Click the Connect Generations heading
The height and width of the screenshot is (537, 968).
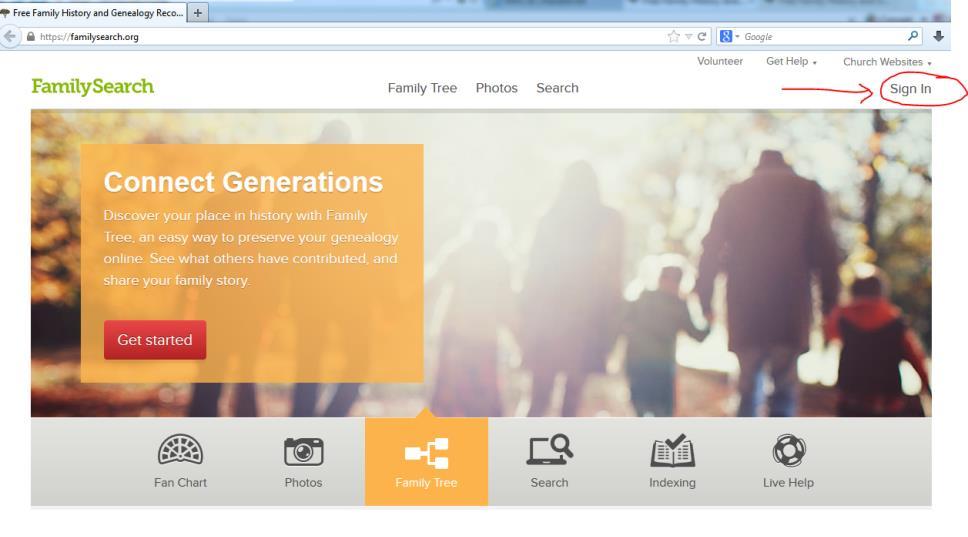tap(243, 182)
